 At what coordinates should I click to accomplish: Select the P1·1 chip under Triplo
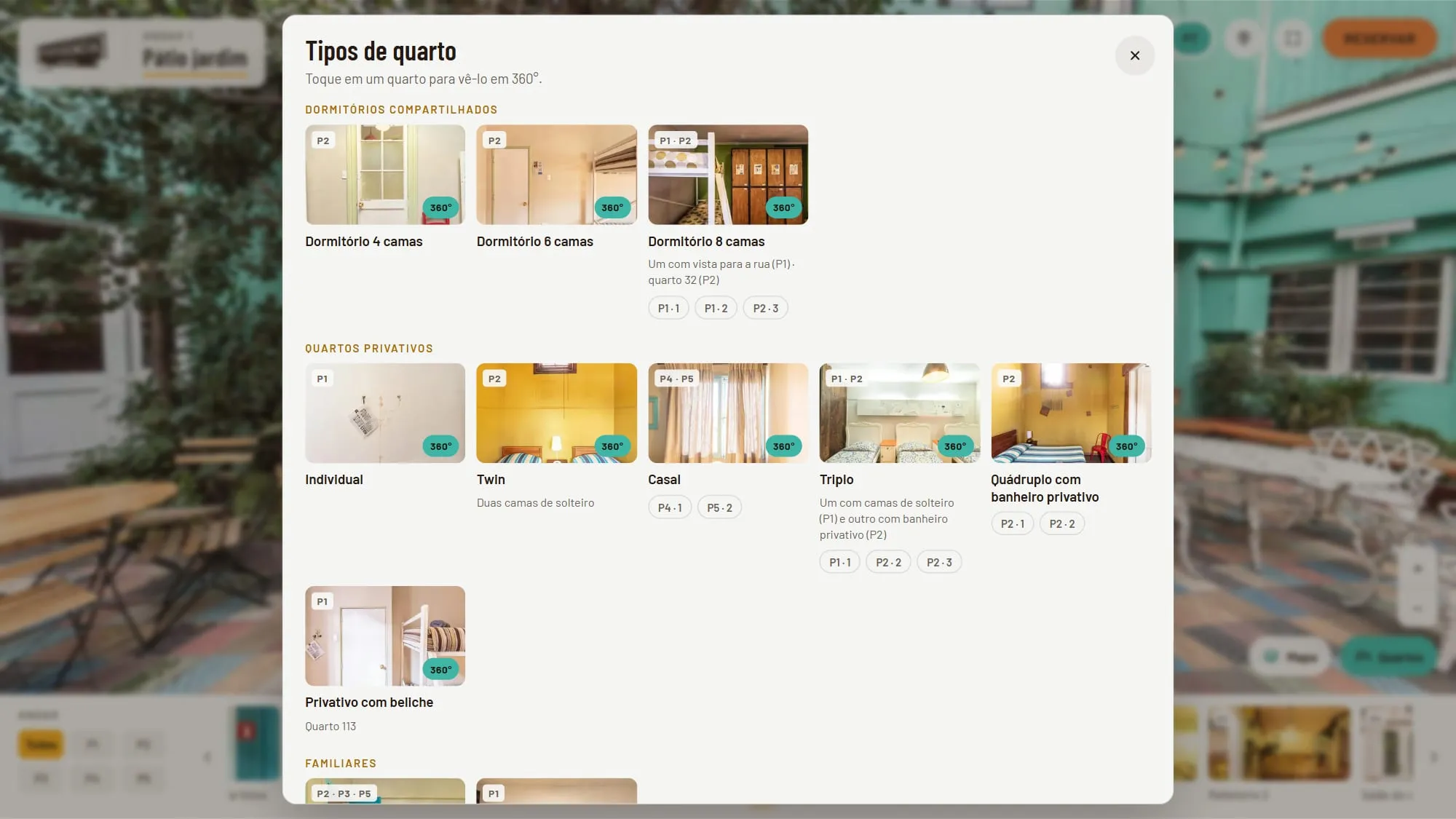(839, 562)
